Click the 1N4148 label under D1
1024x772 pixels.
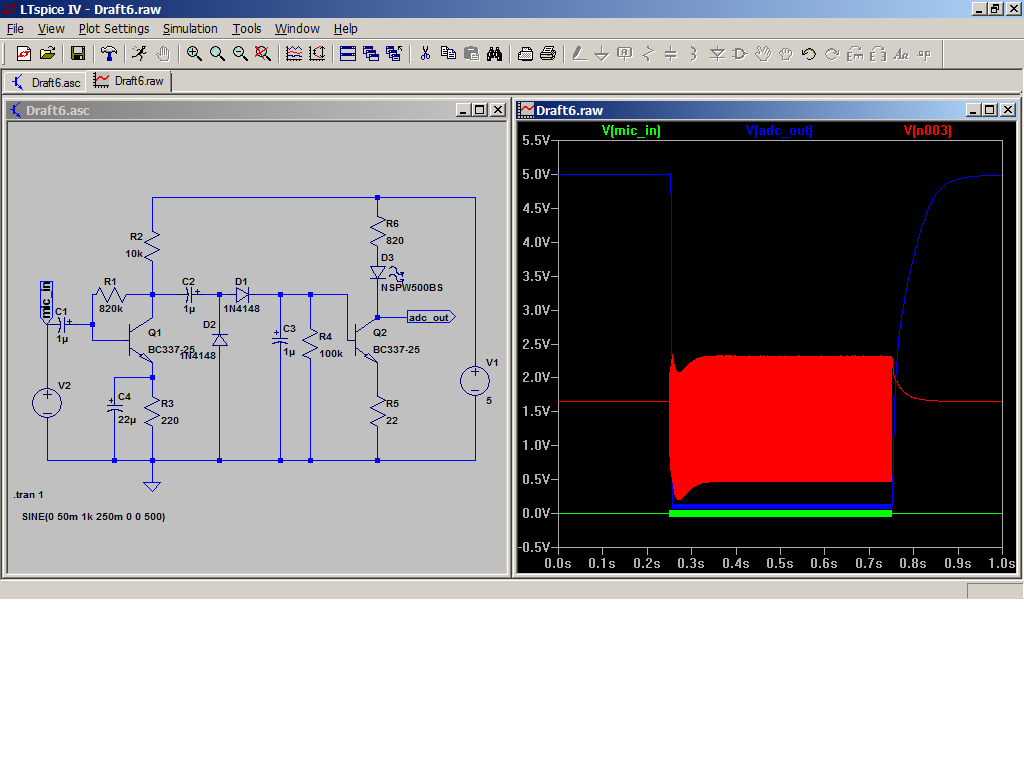pyautogui.click(x=242, y=309)
